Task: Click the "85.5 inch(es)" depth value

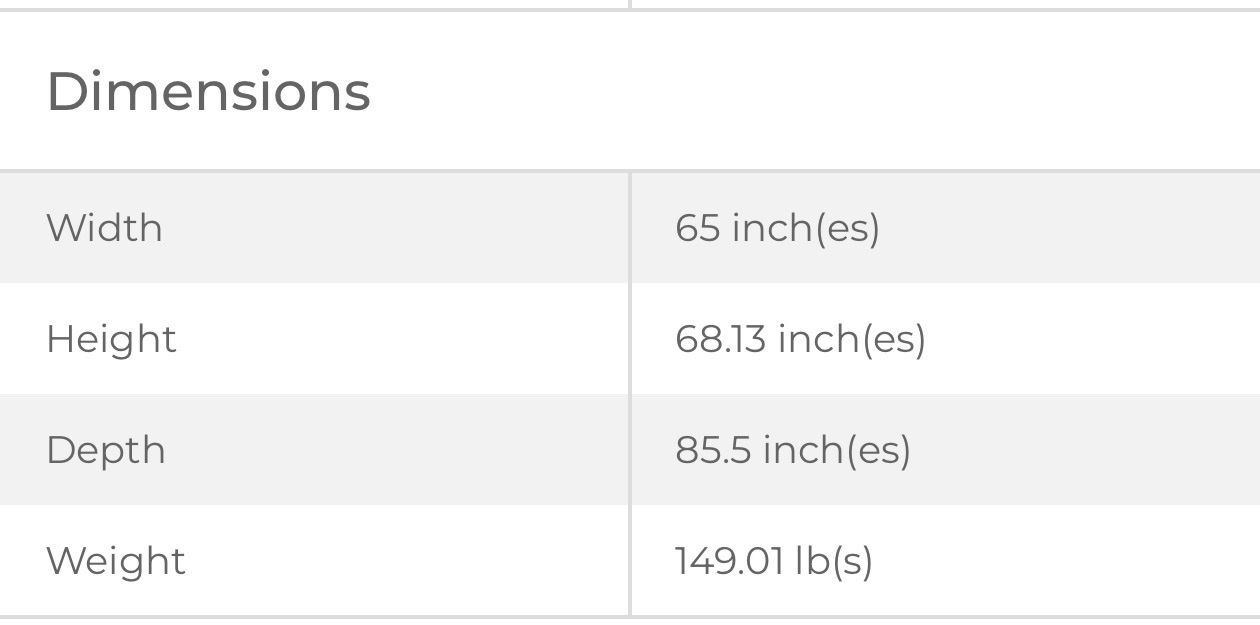Action: coord(793,451)
